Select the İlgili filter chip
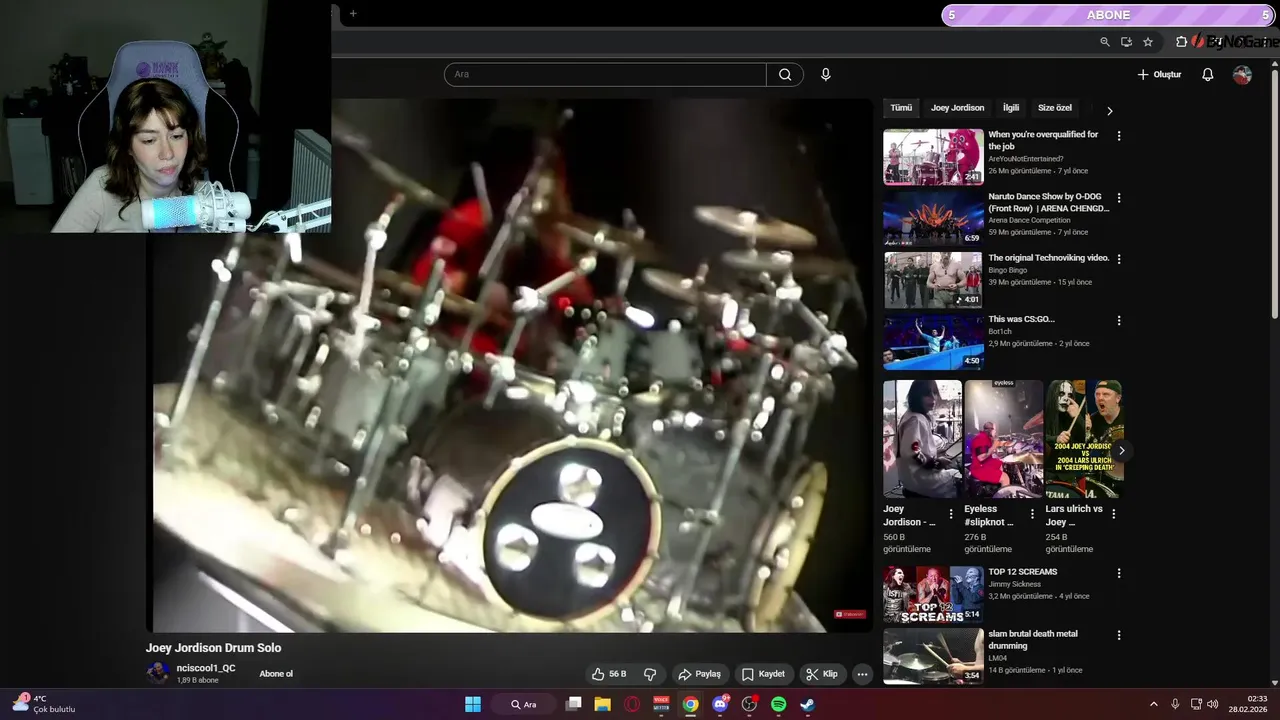This screenshot has width=1280, height=720. (1011, 108)
